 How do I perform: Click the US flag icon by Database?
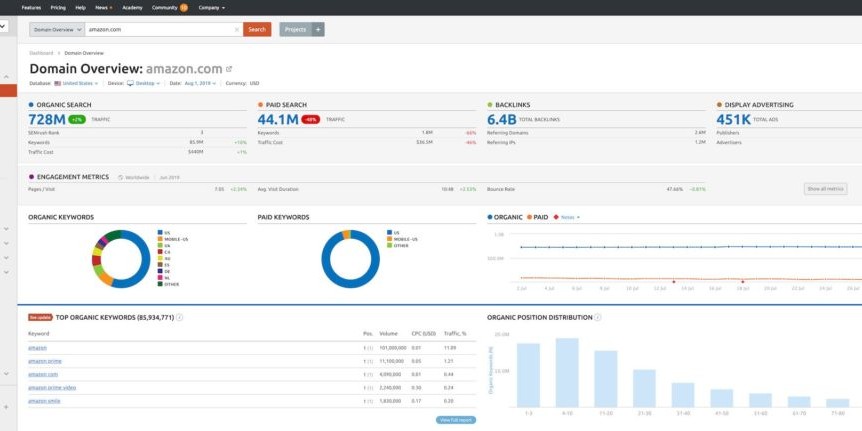[x=57, y=84]
